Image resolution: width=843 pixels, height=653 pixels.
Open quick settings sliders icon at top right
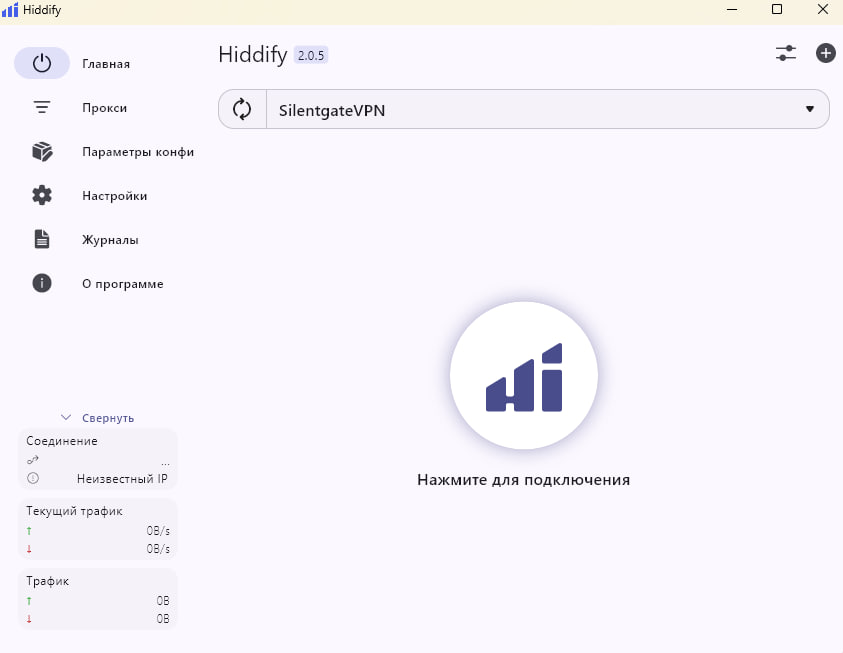point(785,53)
